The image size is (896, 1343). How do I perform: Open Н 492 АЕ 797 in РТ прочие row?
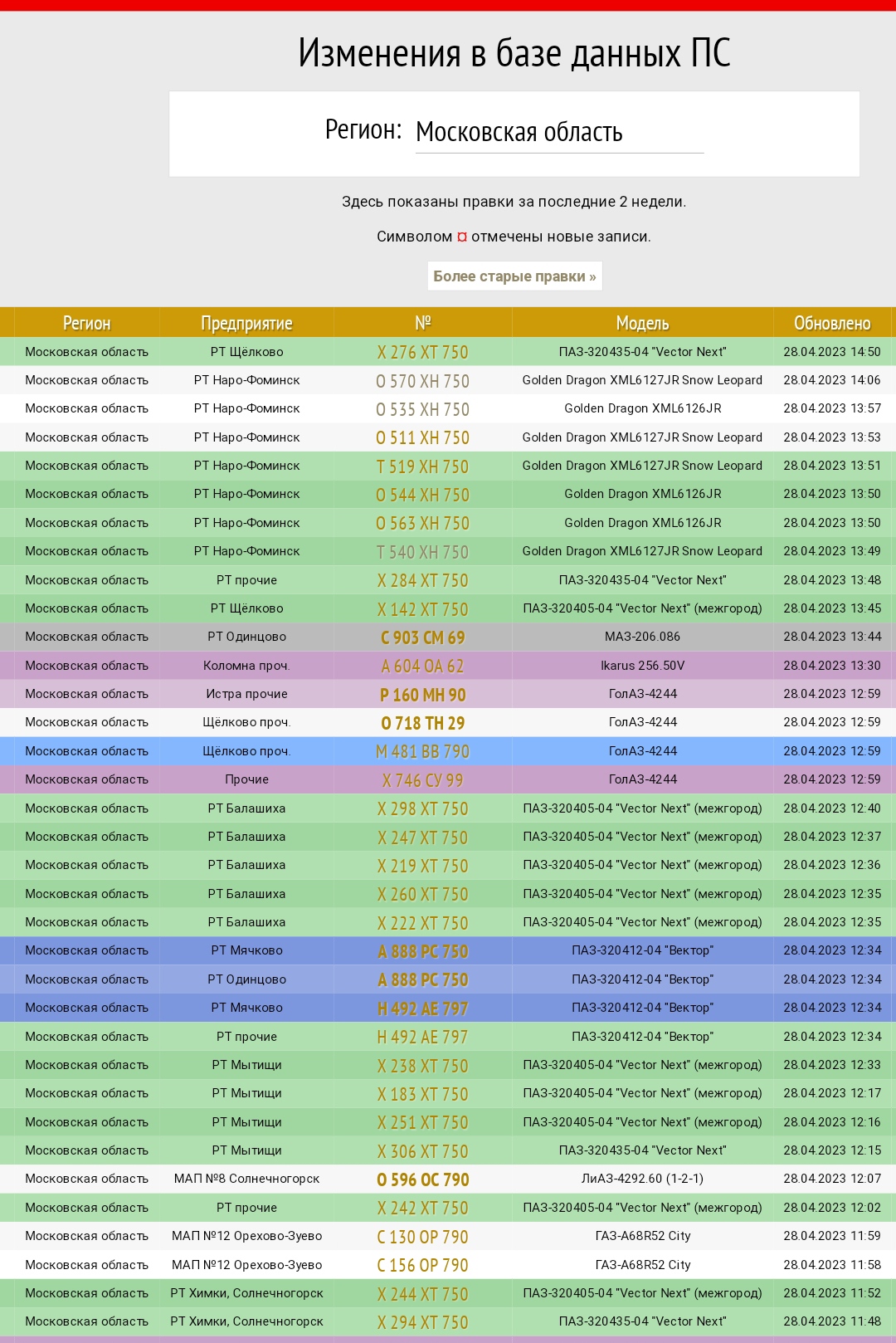(x=423, y=1037)
